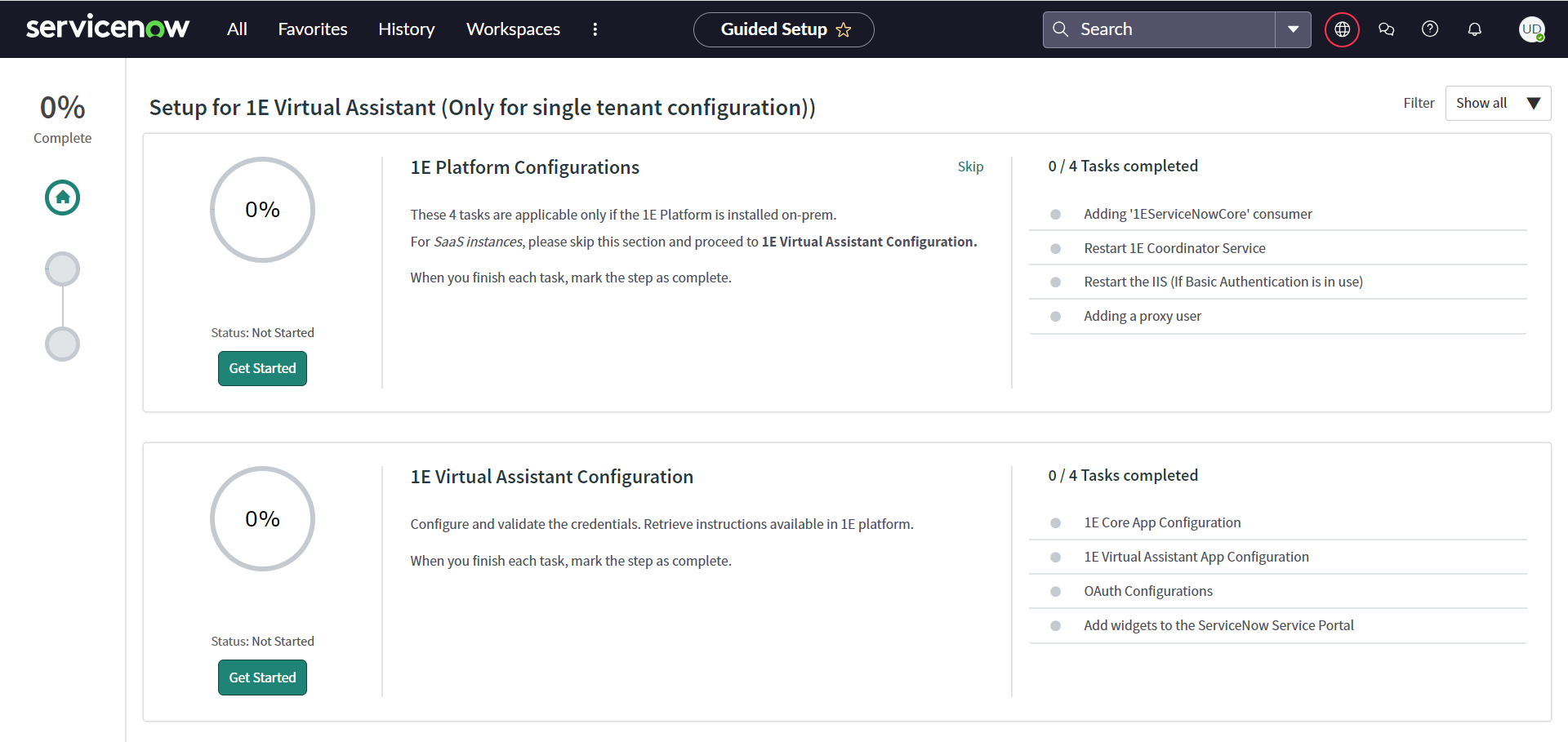
Task: Open the notifications bell
Action: click(1474, 29)
